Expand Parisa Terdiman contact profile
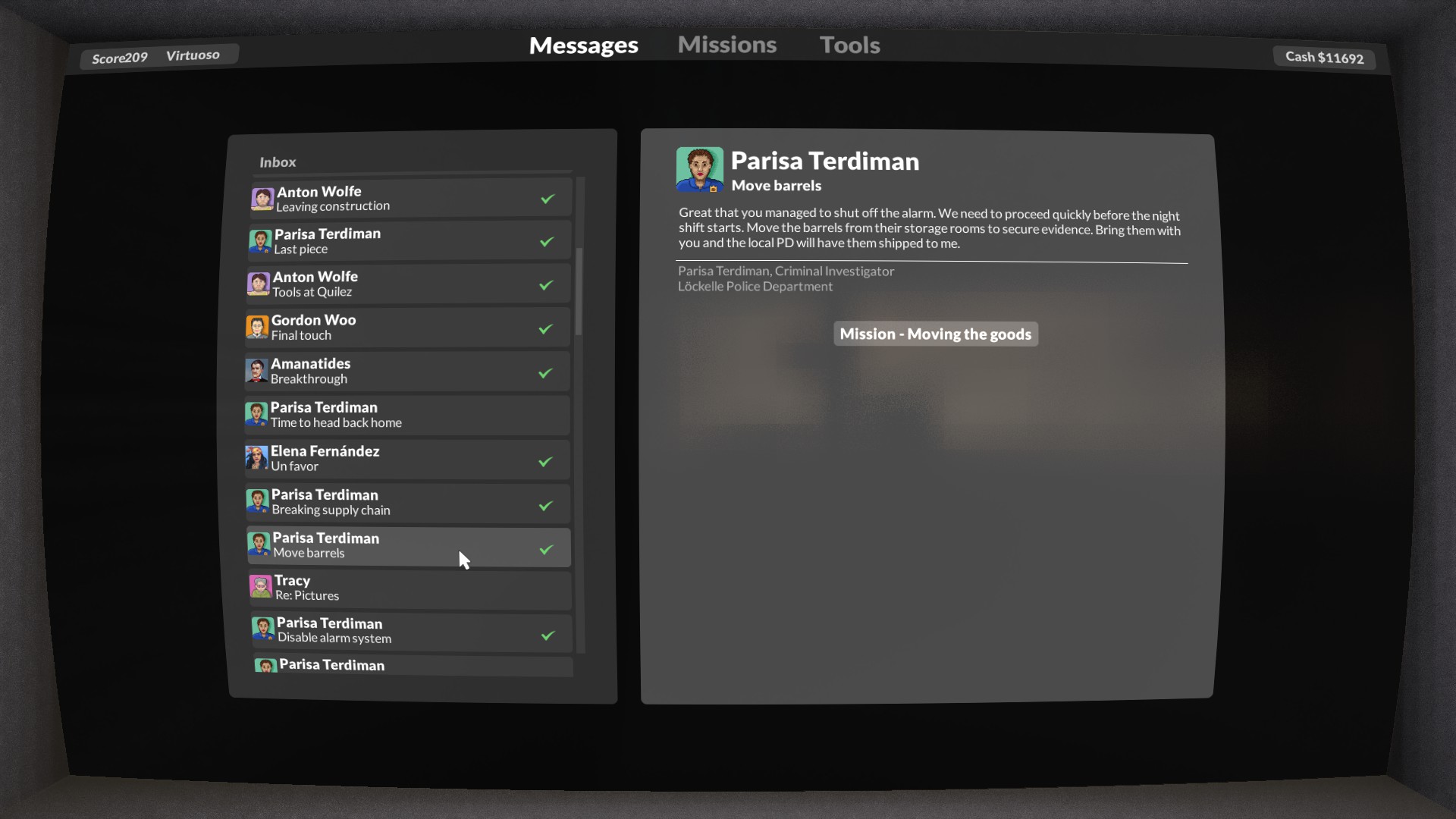The width and height of the screenshot is (1456, 819). tap(700, 170)
